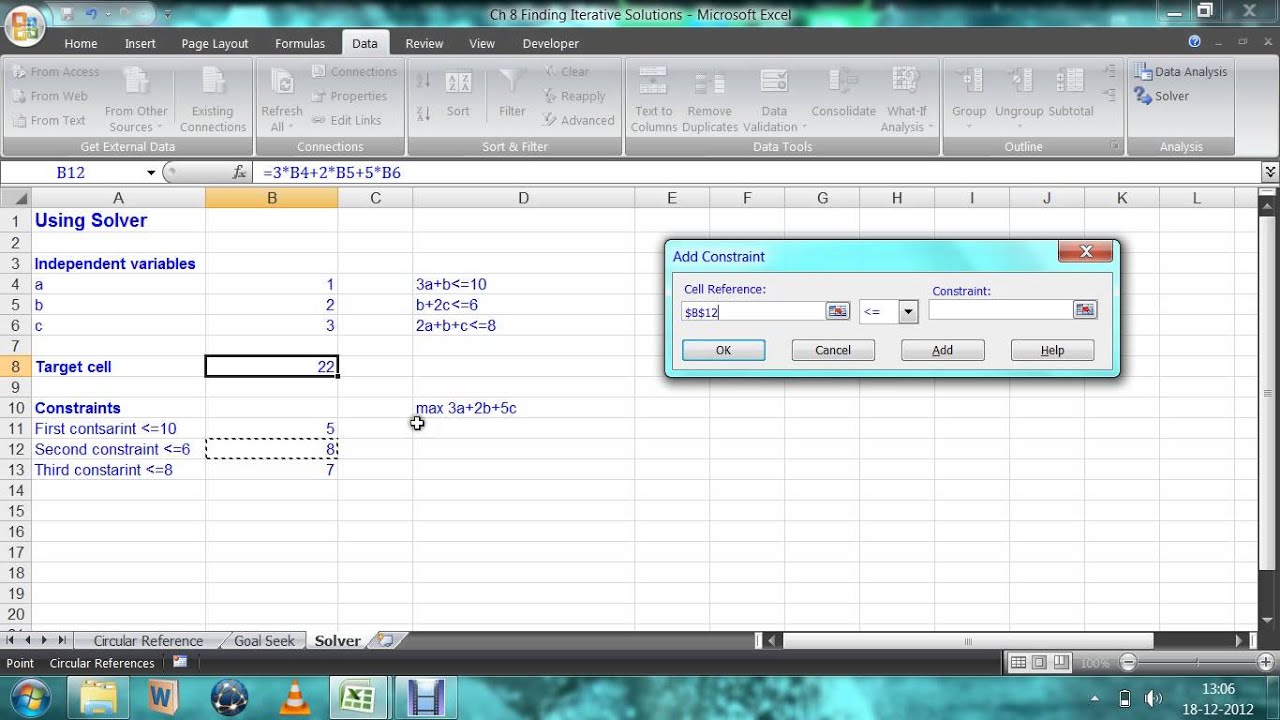
Task: Click Sort Z to A icon
Action: point(423,113)
